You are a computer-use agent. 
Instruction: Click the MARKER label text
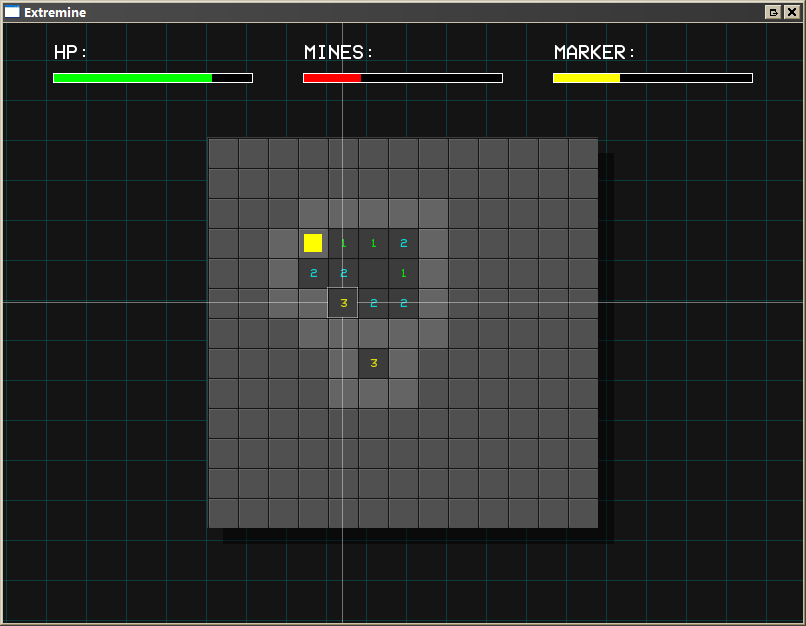click(594, 52)
